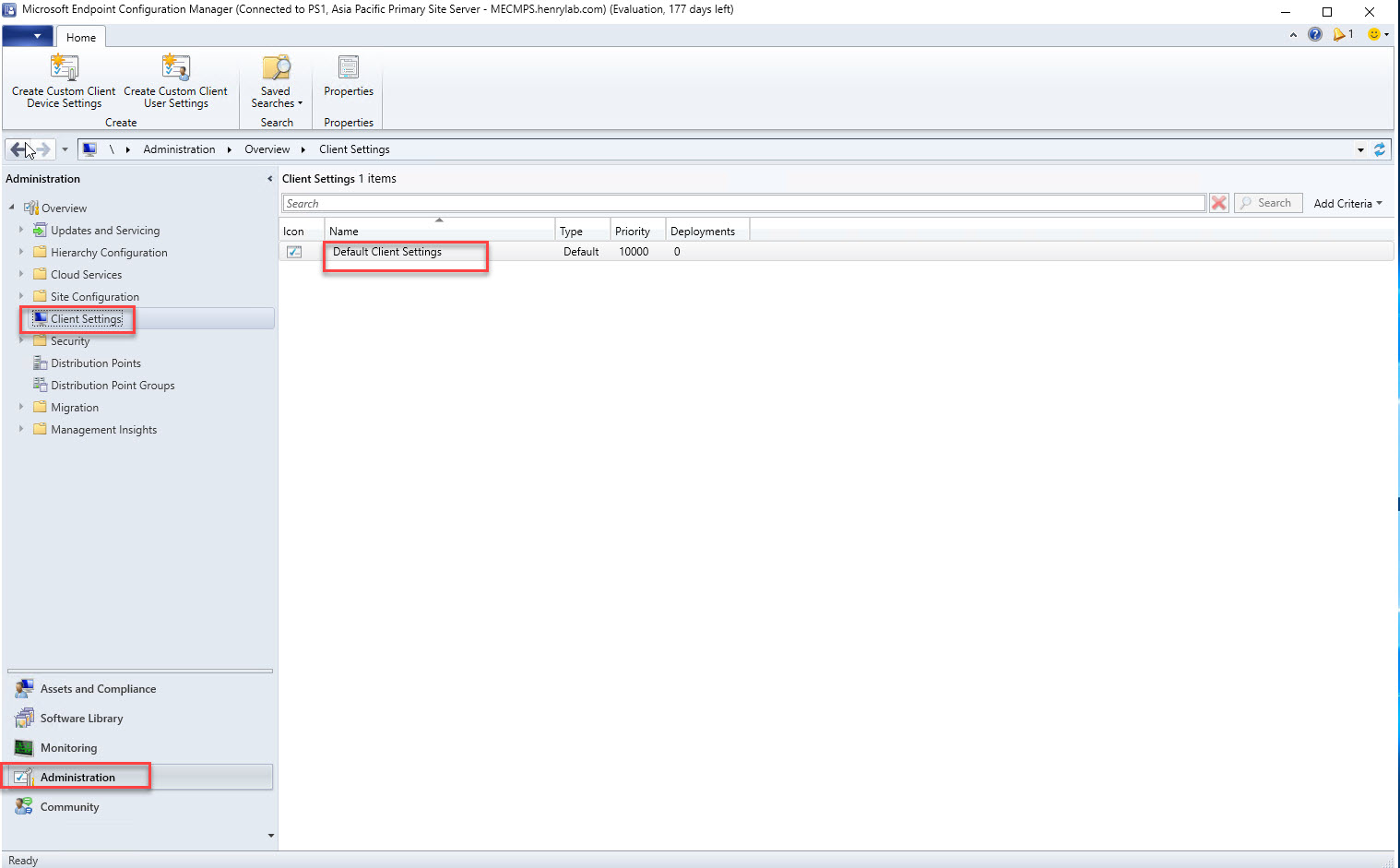Screen dimensions: 1400x868
Task: Click Administration in the breadcrumb path
Action: 179,149
